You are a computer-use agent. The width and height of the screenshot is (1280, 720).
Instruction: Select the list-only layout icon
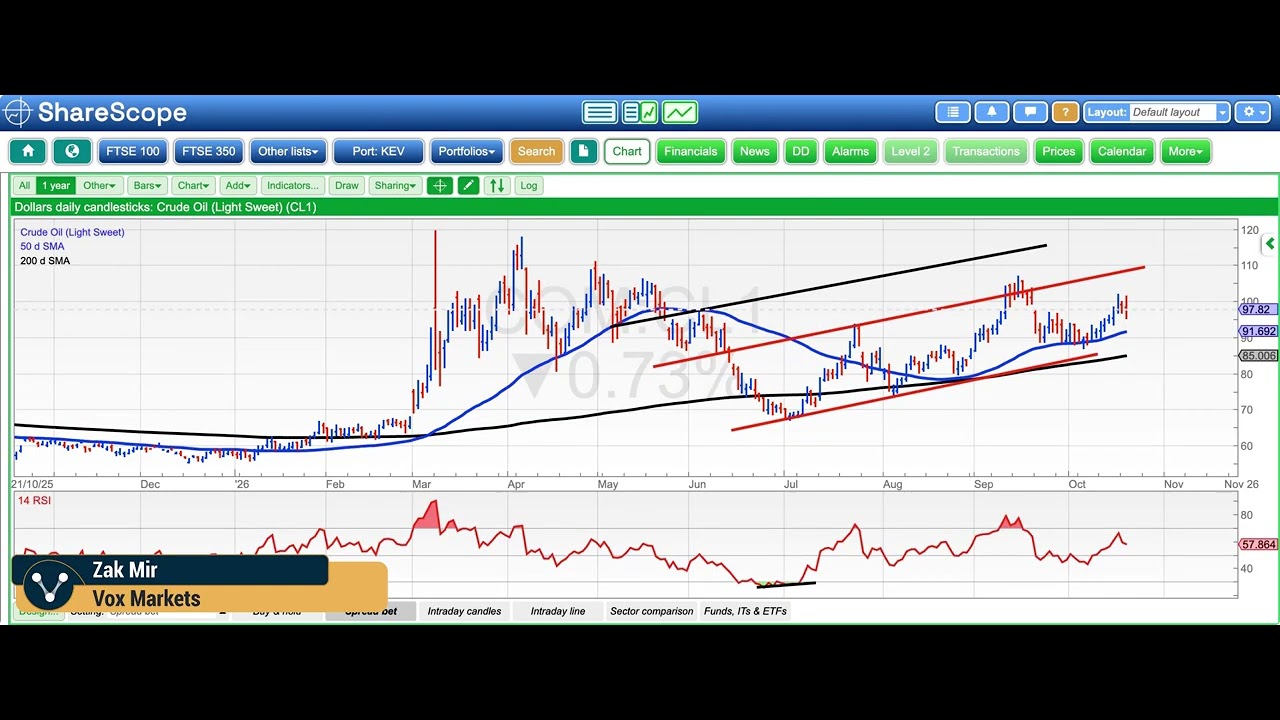click(600, 112)
